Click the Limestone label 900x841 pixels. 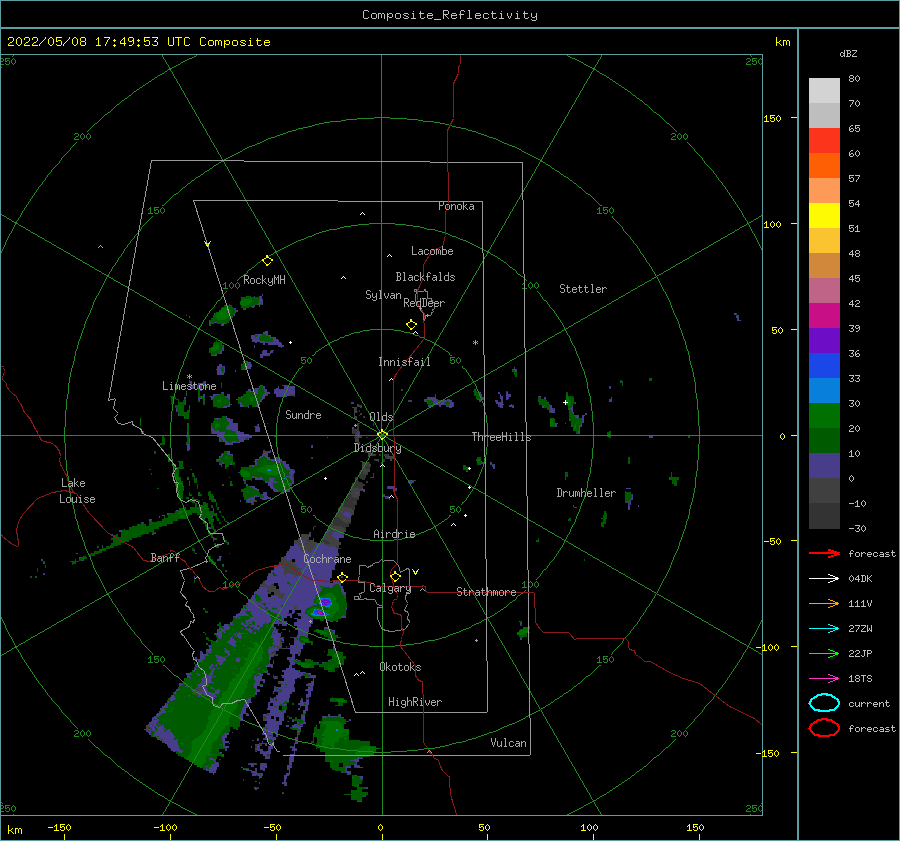[189, 386]
